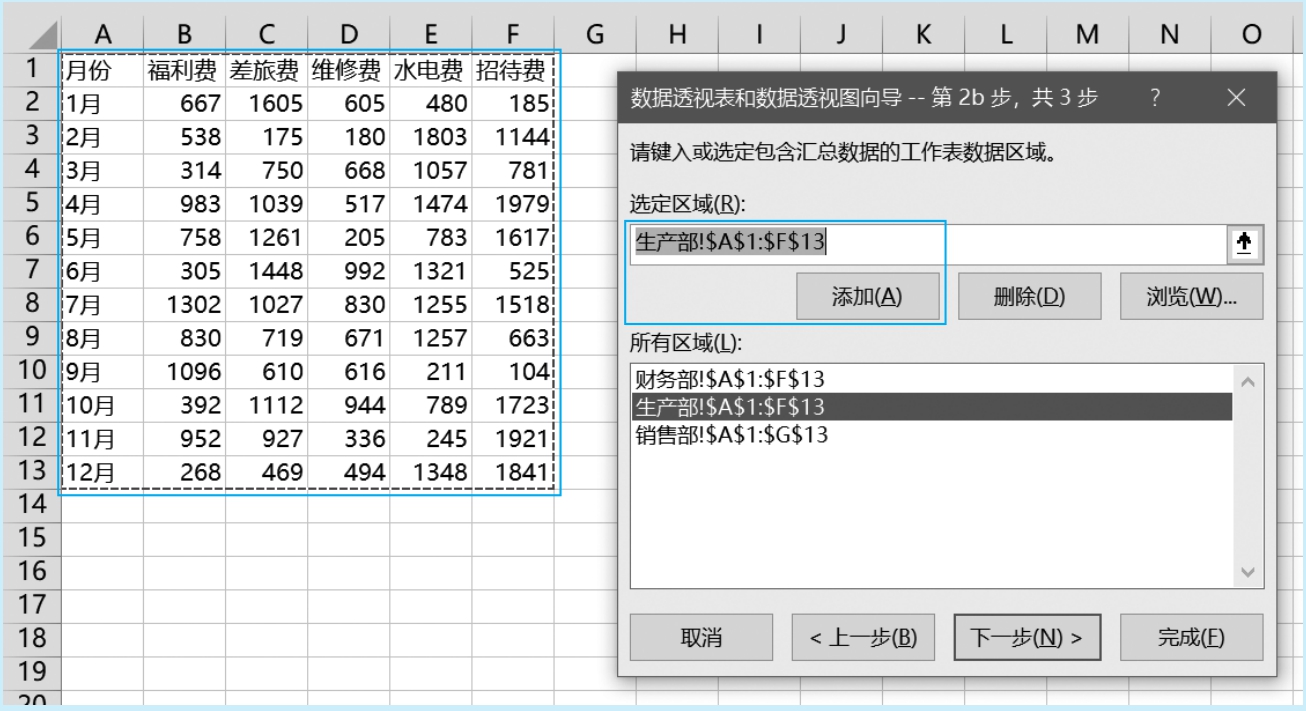
Task: Click the collapse dialog range selector icon
Action: (x=1244, y=244)
